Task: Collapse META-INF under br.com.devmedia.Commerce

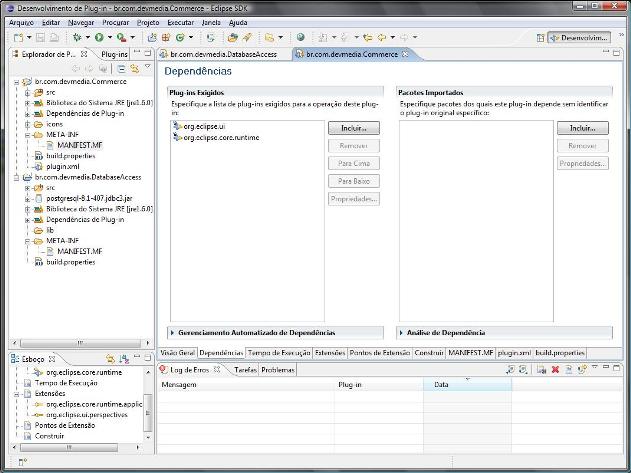Action: point(27,135)
